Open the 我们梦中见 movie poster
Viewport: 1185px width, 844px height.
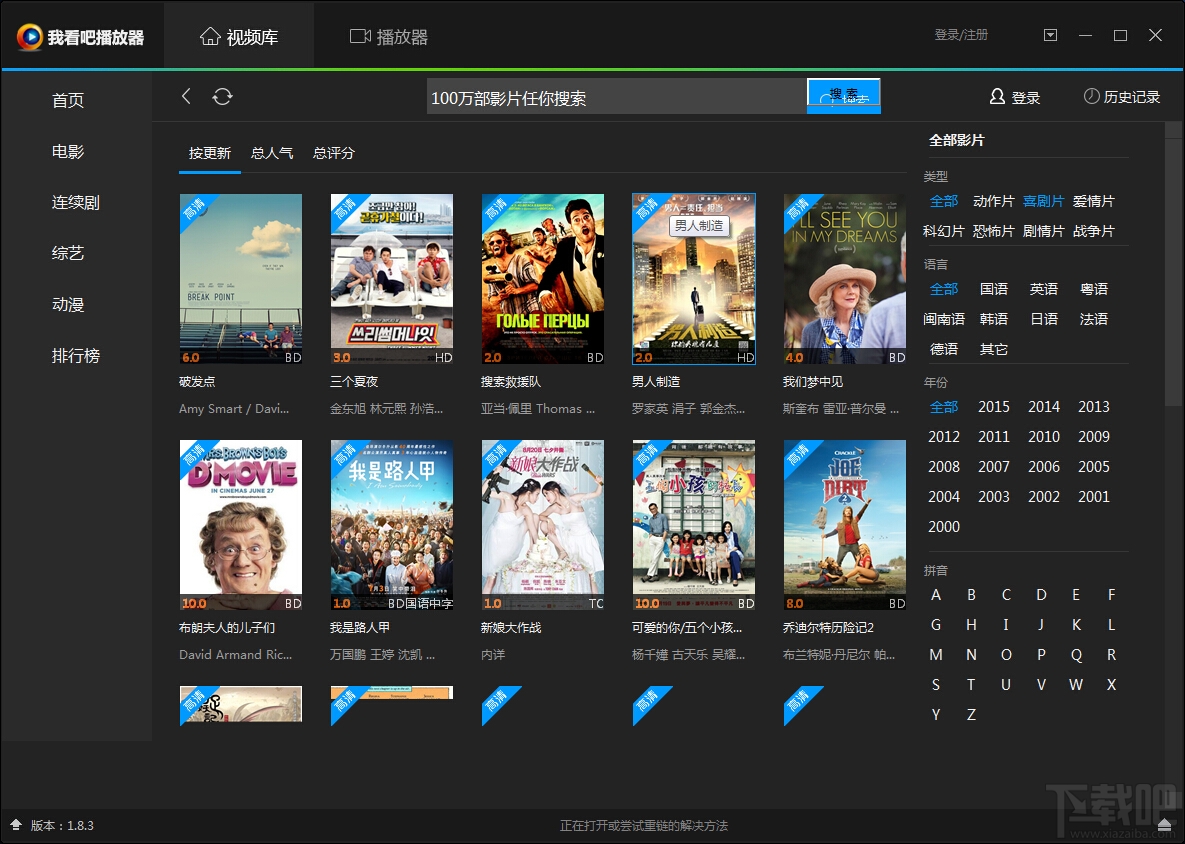pos(845,279)
